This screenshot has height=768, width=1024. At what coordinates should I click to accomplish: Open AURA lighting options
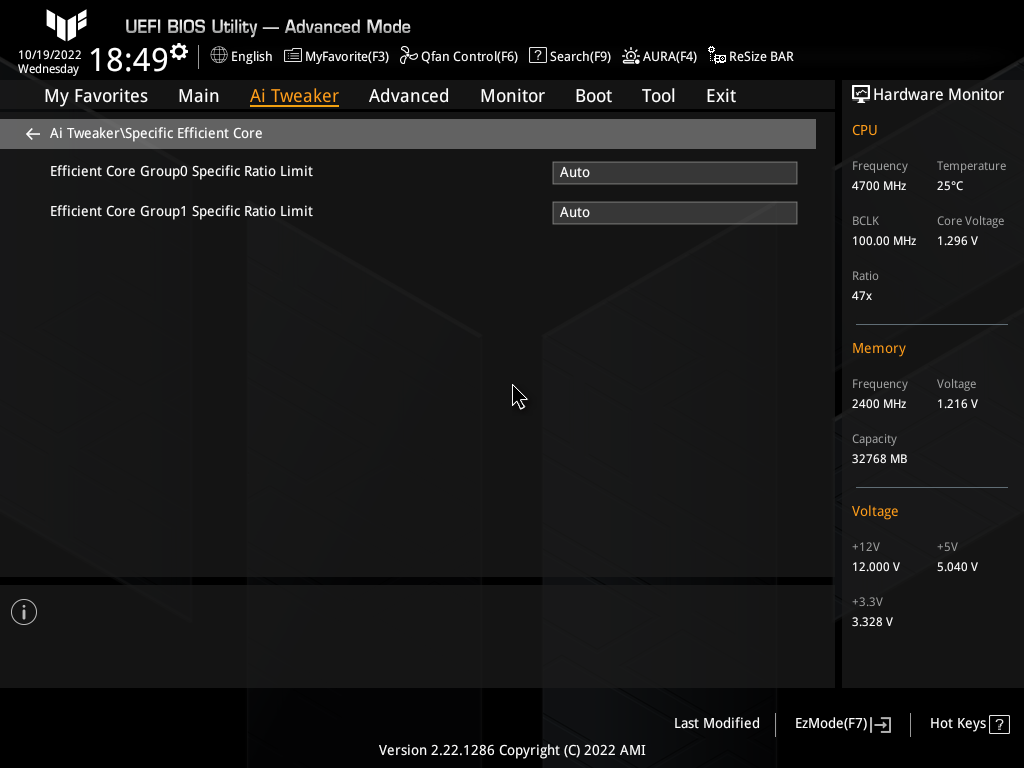coord(659,56)
